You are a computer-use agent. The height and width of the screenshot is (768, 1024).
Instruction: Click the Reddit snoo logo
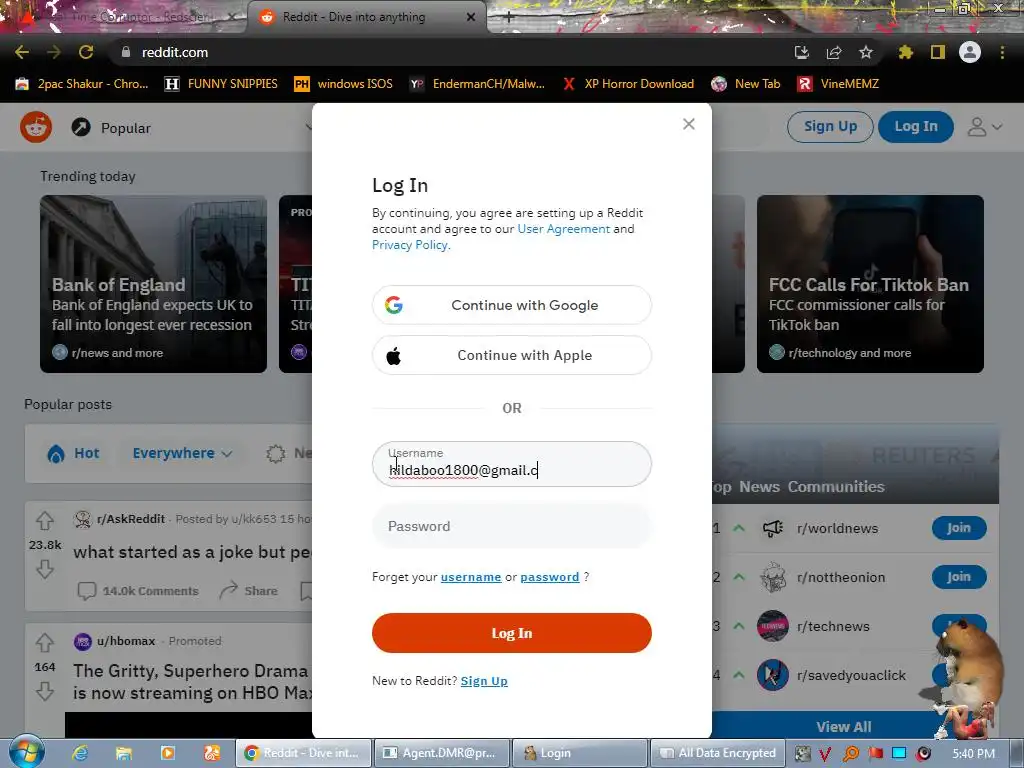[36, 127]
